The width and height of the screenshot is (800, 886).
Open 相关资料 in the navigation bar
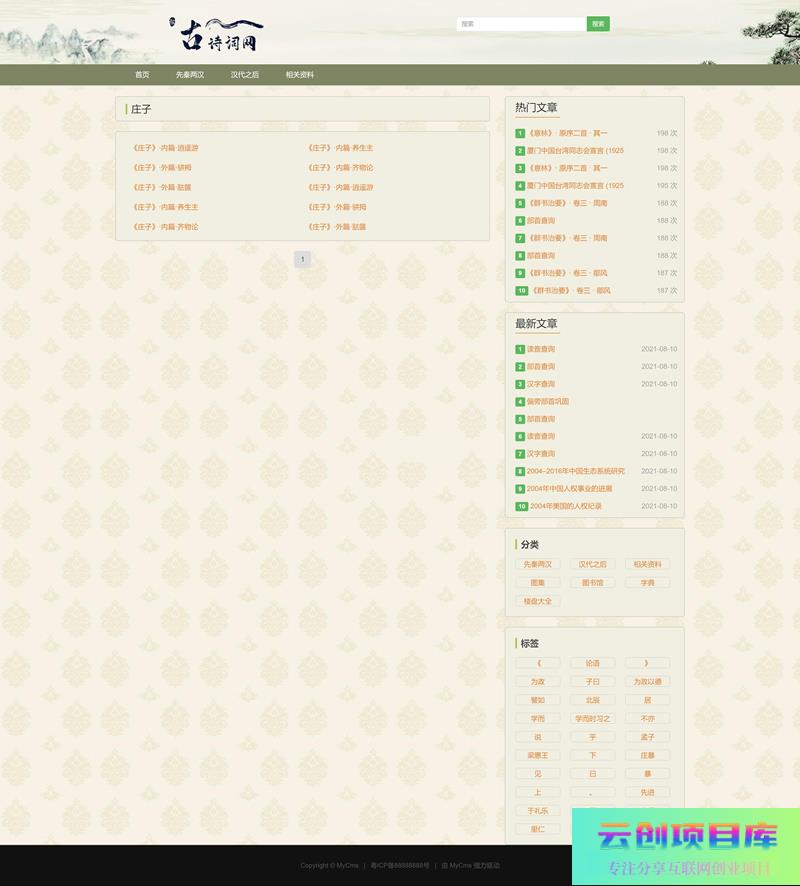tap(300, 75)
